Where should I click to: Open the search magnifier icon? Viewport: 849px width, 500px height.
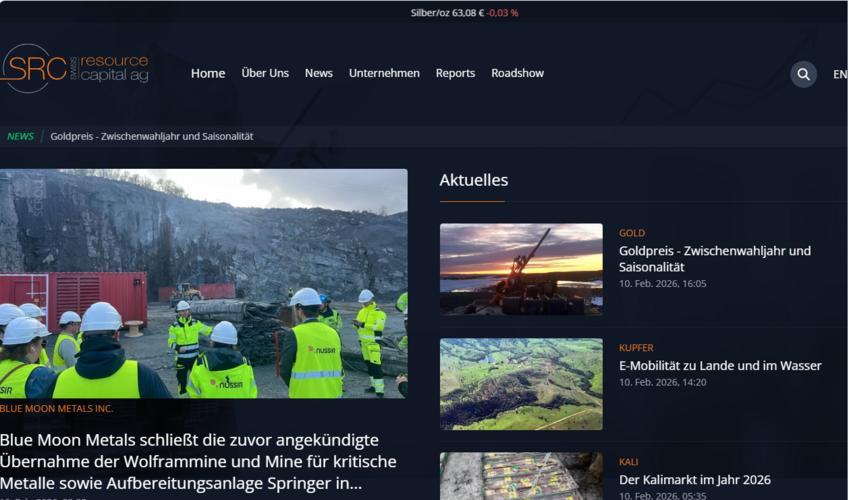click(x=804, y=74)
